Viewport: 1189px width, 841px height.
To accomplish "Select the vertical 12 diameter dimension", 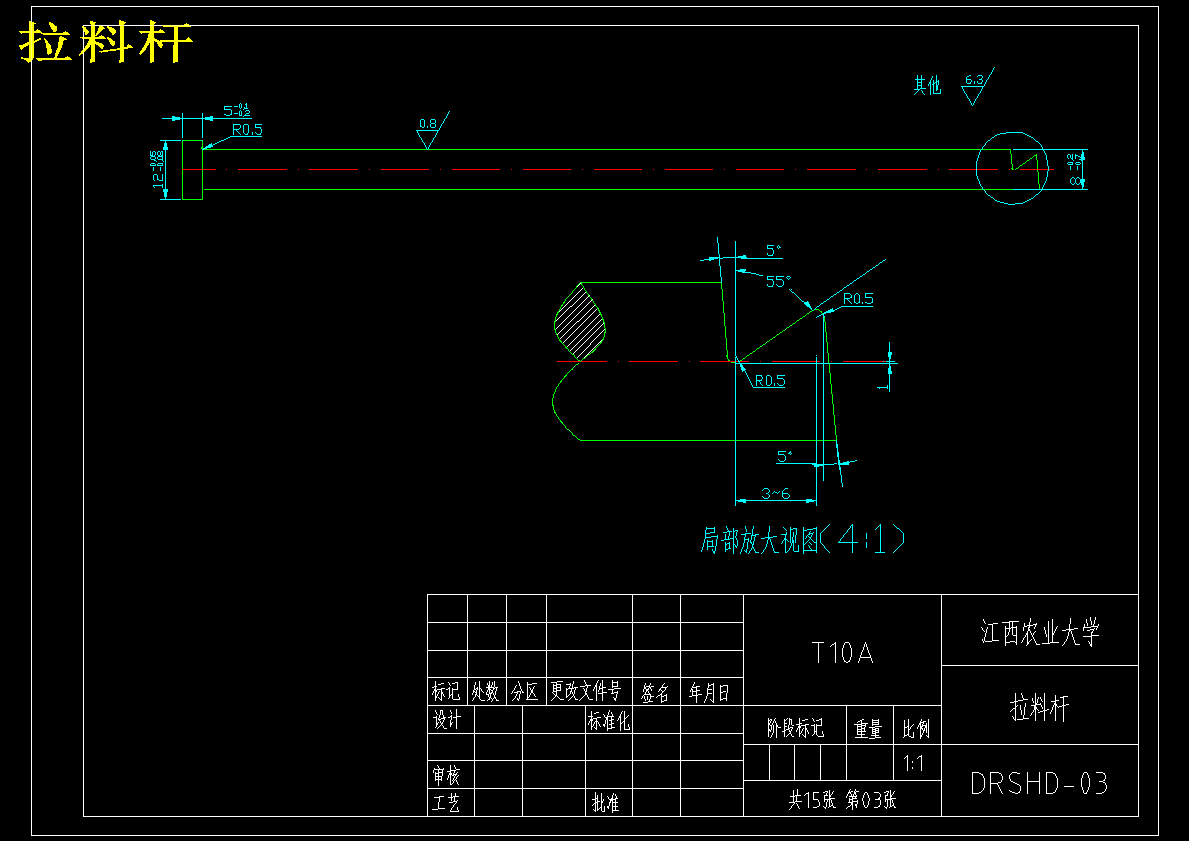I will [158, 169].
